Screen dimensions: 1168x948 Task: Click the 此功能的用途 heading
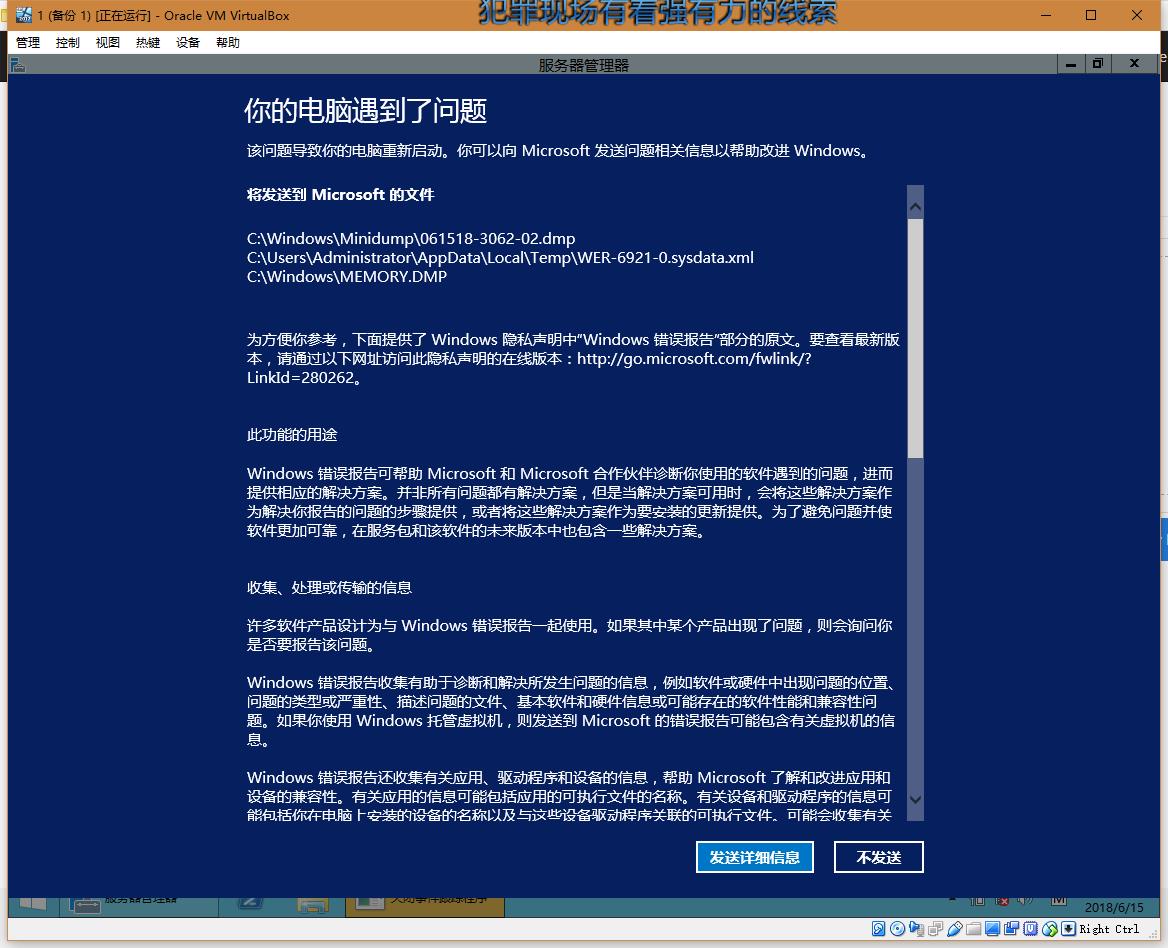pos(292,435)
